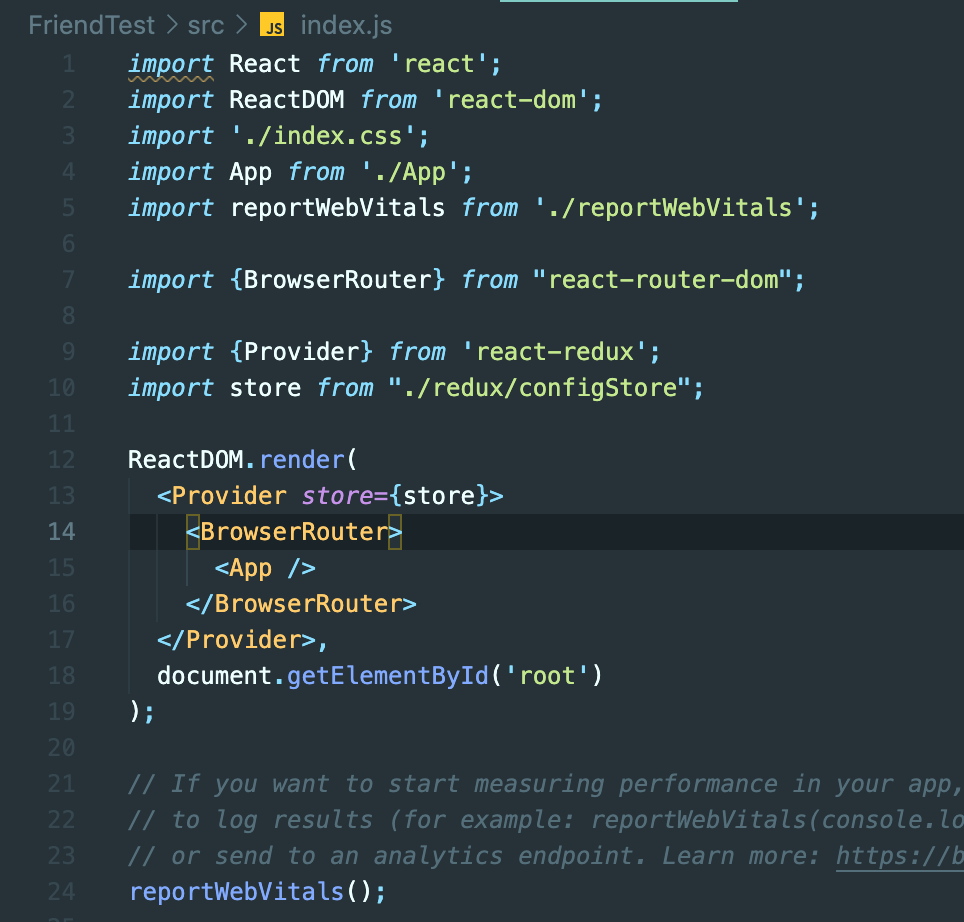Click line number 14 in gutter
The image size is (964, 922).
click(61, 532)
